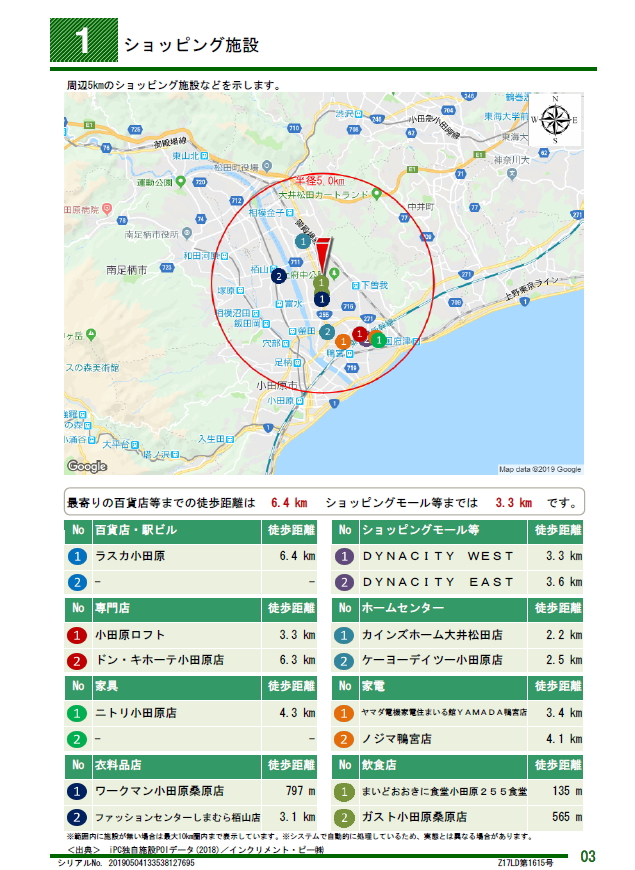Click olive green marker 1 on the map
The width and height of the screenshot is (635, 870).
pos(321,283)
